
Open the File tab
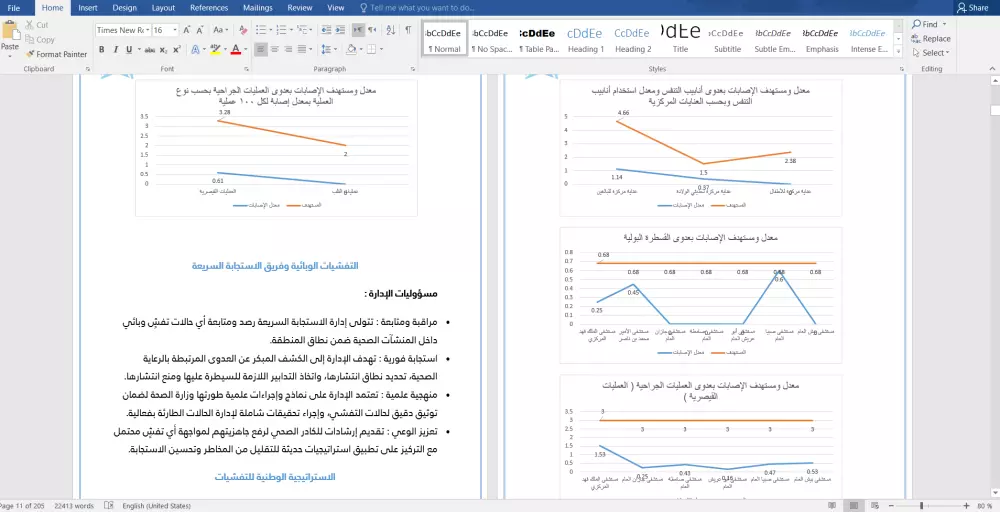tap(14, 8)
